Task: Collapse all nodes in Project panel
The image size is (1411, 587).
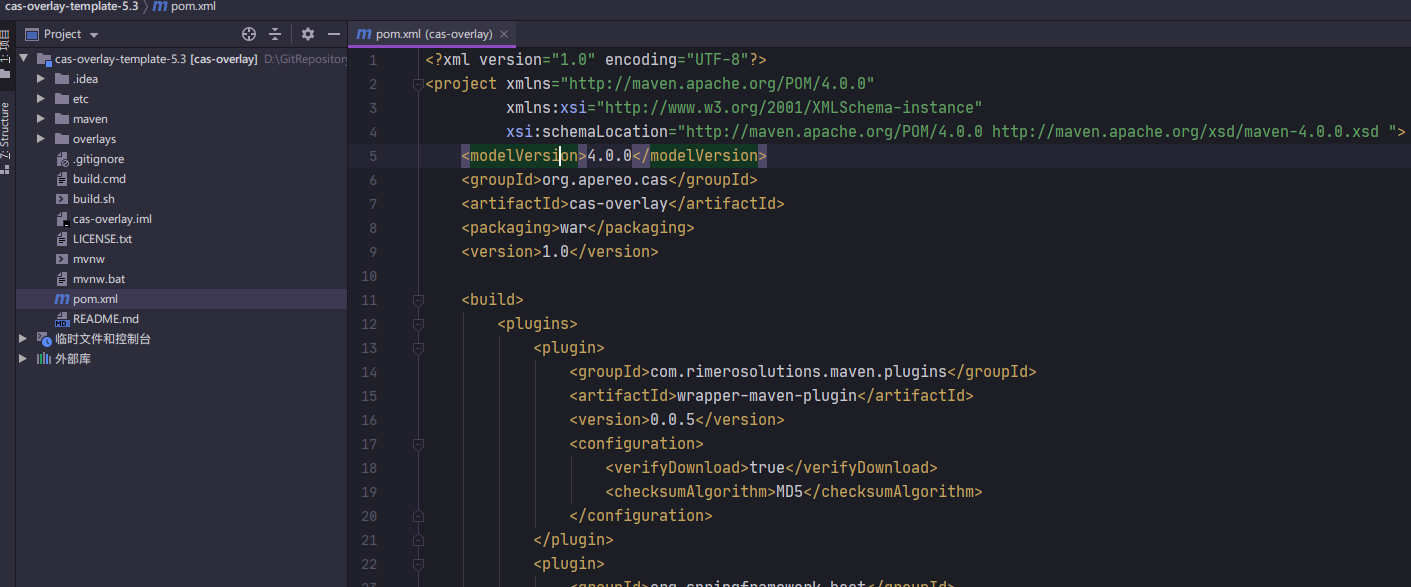Action: pyautogui.click(x=275, y=34)
